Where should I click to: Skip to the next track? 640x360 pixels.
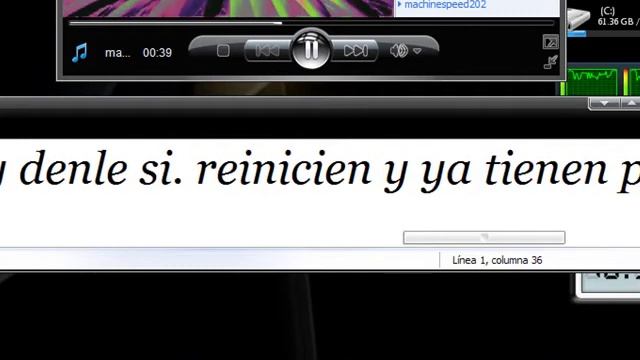(x=355, y=51)
